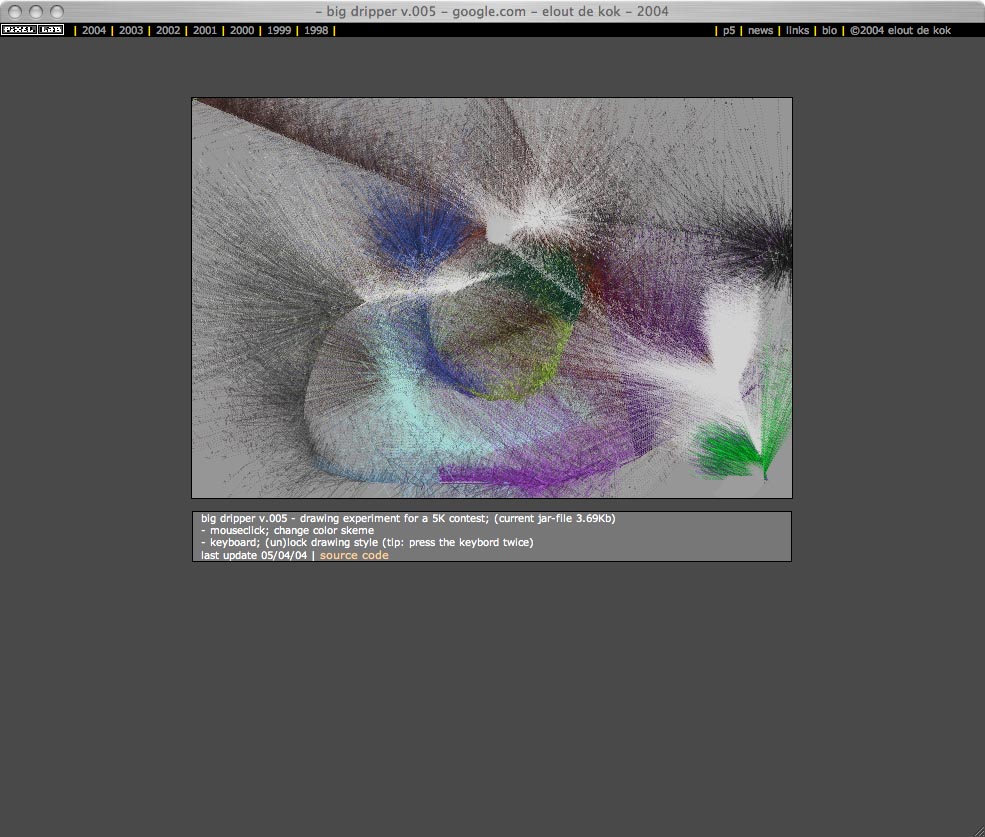Click the window close button
Image resolution: width=985 pixels, height=837 pixels.
15,11
